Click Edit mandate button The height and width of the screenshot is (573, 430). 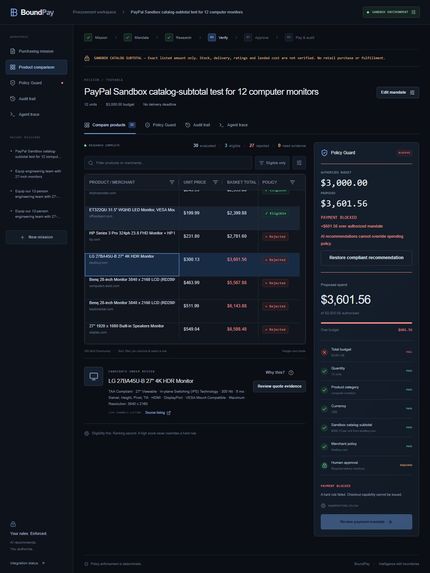tap(397, 92)
